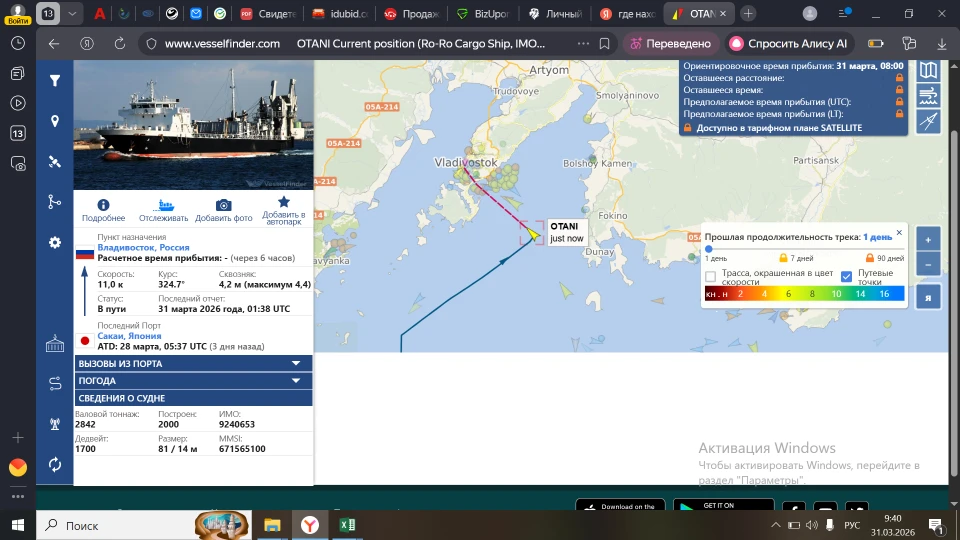The height and width of the screenshot is (540, 960).
Task: Expand the Weather section
Action: pyautogui.click(x=193, y=380)
